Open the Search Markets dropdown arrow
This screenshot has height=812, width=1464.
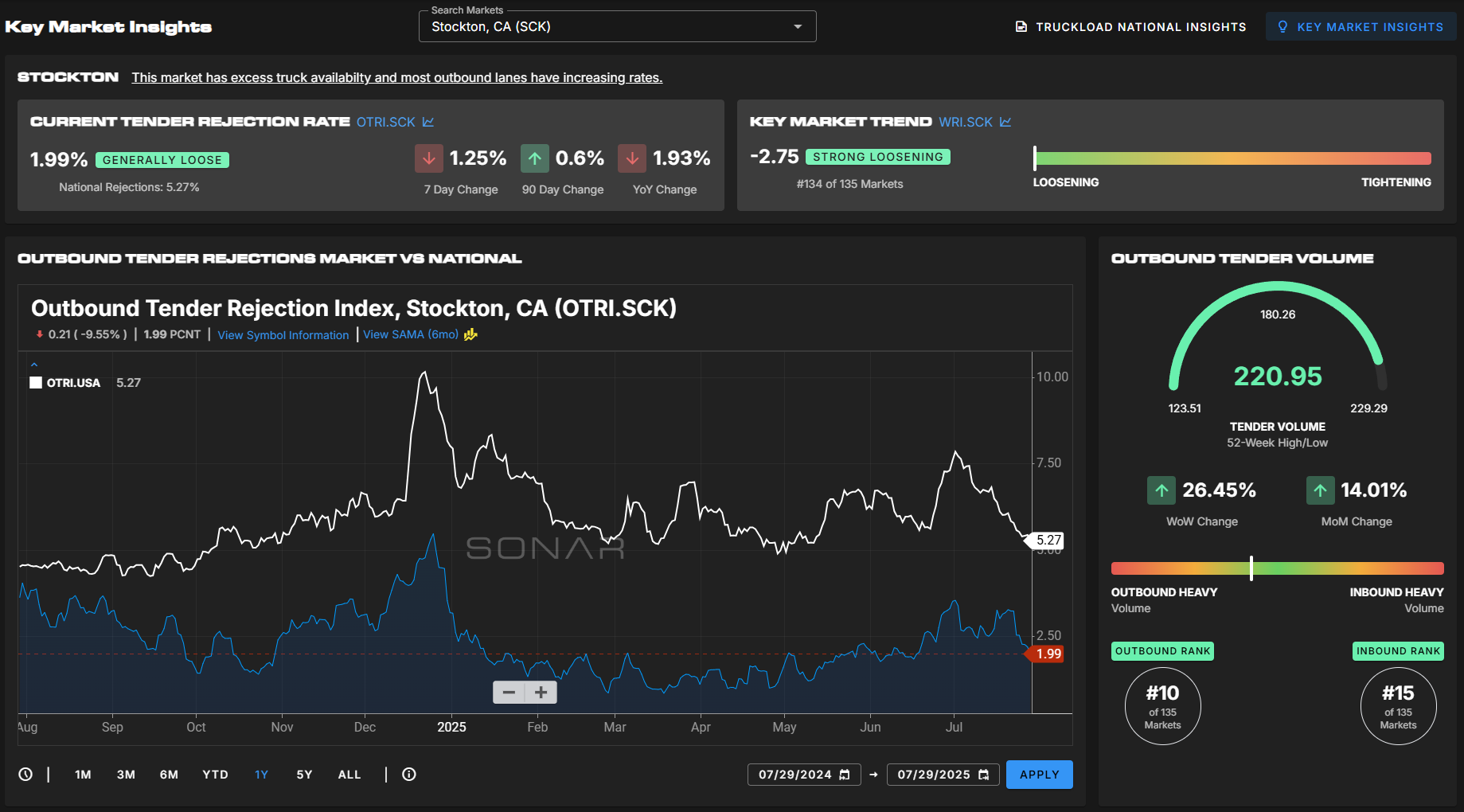pos(798,27)
